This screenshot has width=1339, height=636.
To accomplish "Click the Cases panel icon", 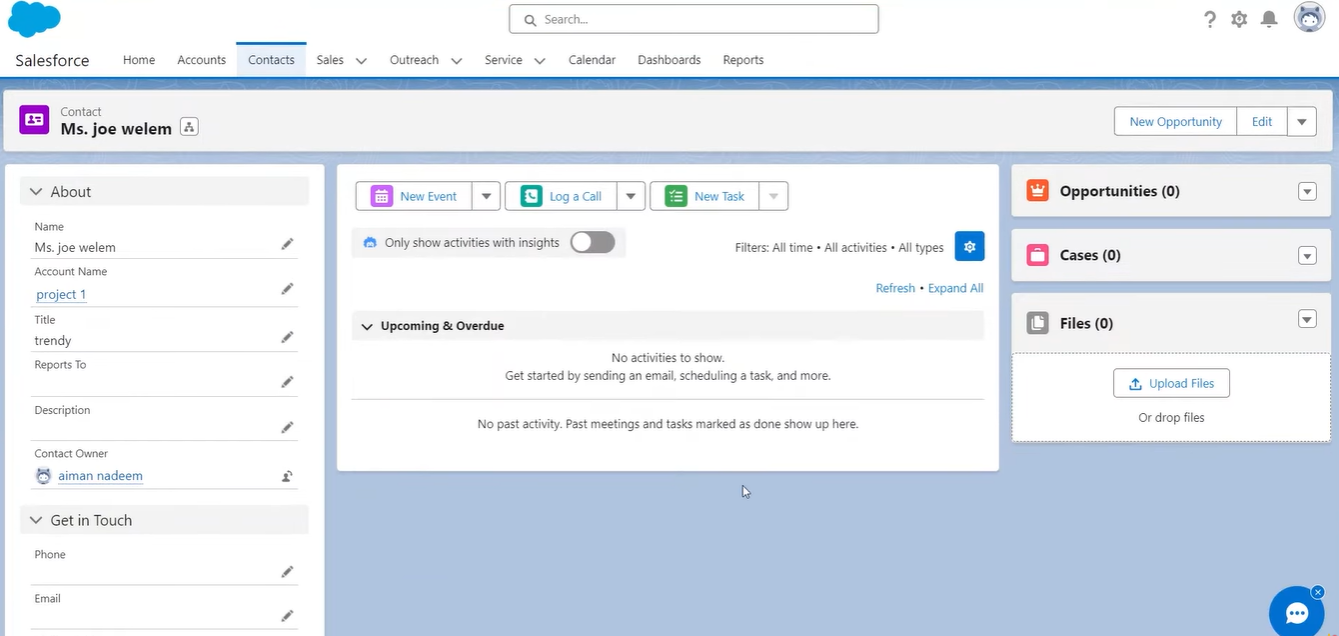I will (1037, 255).
